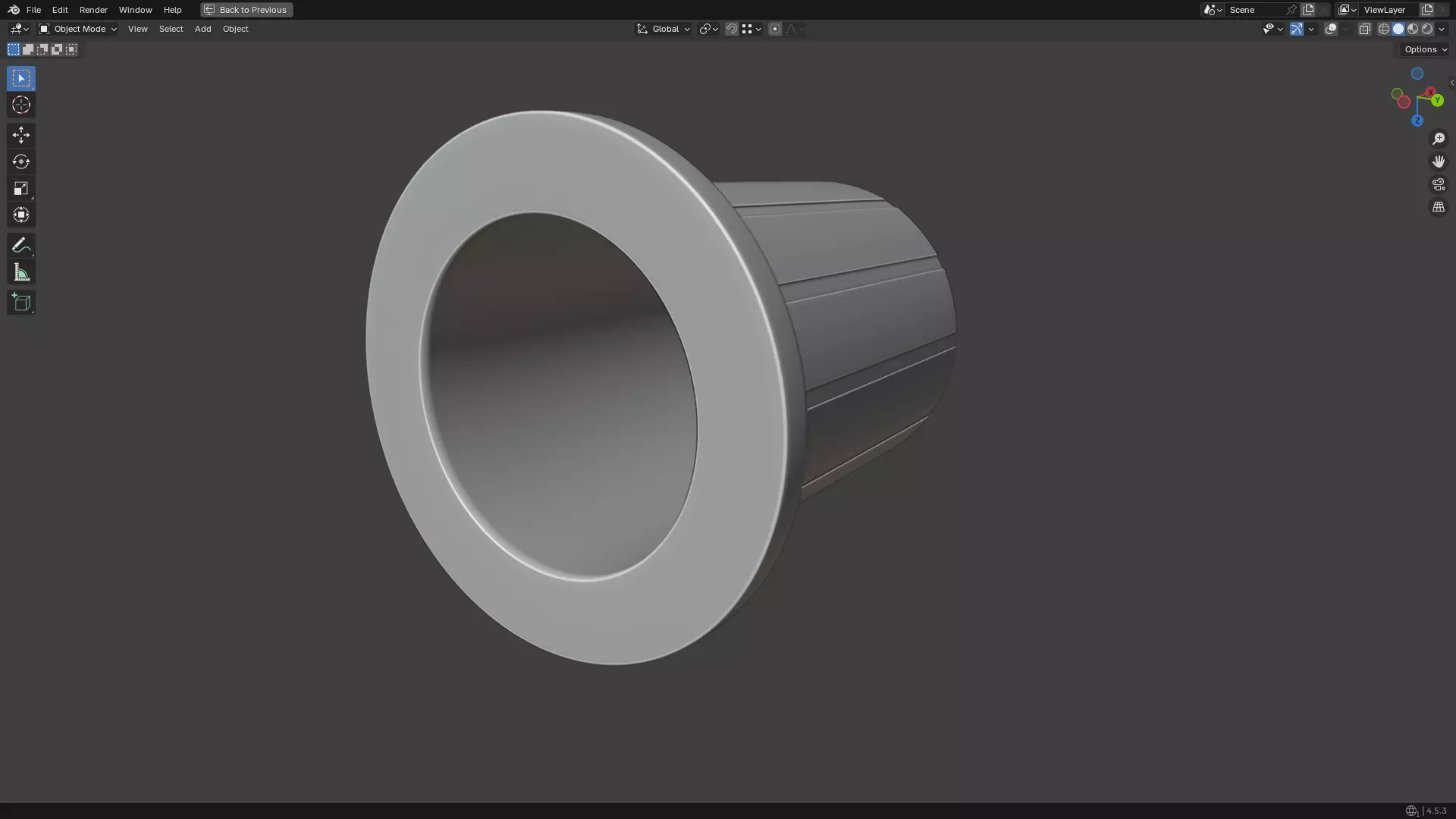Image resolution: width=1456 pixels, height=819 pixels.
Task: Toggle proportional editing
Action: [x=774, y=29]
